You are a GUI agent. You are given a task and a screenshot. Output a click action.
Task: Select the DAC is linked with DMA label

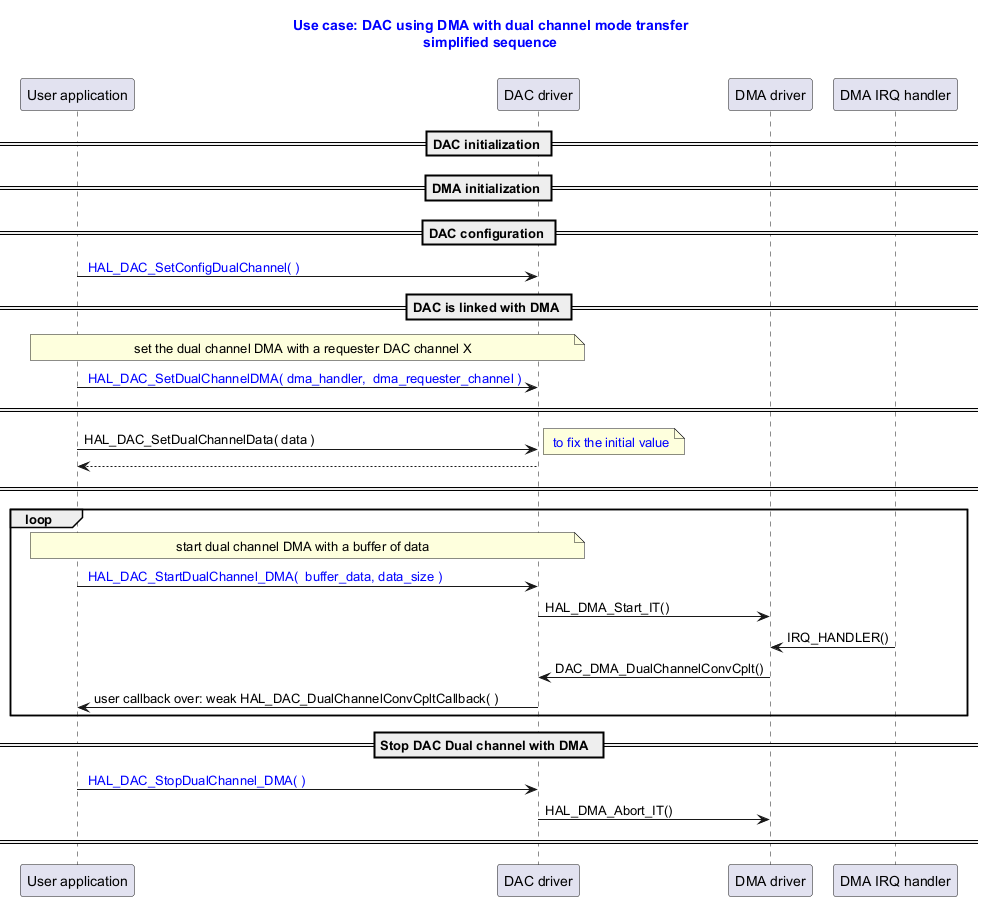pos(488,307)
